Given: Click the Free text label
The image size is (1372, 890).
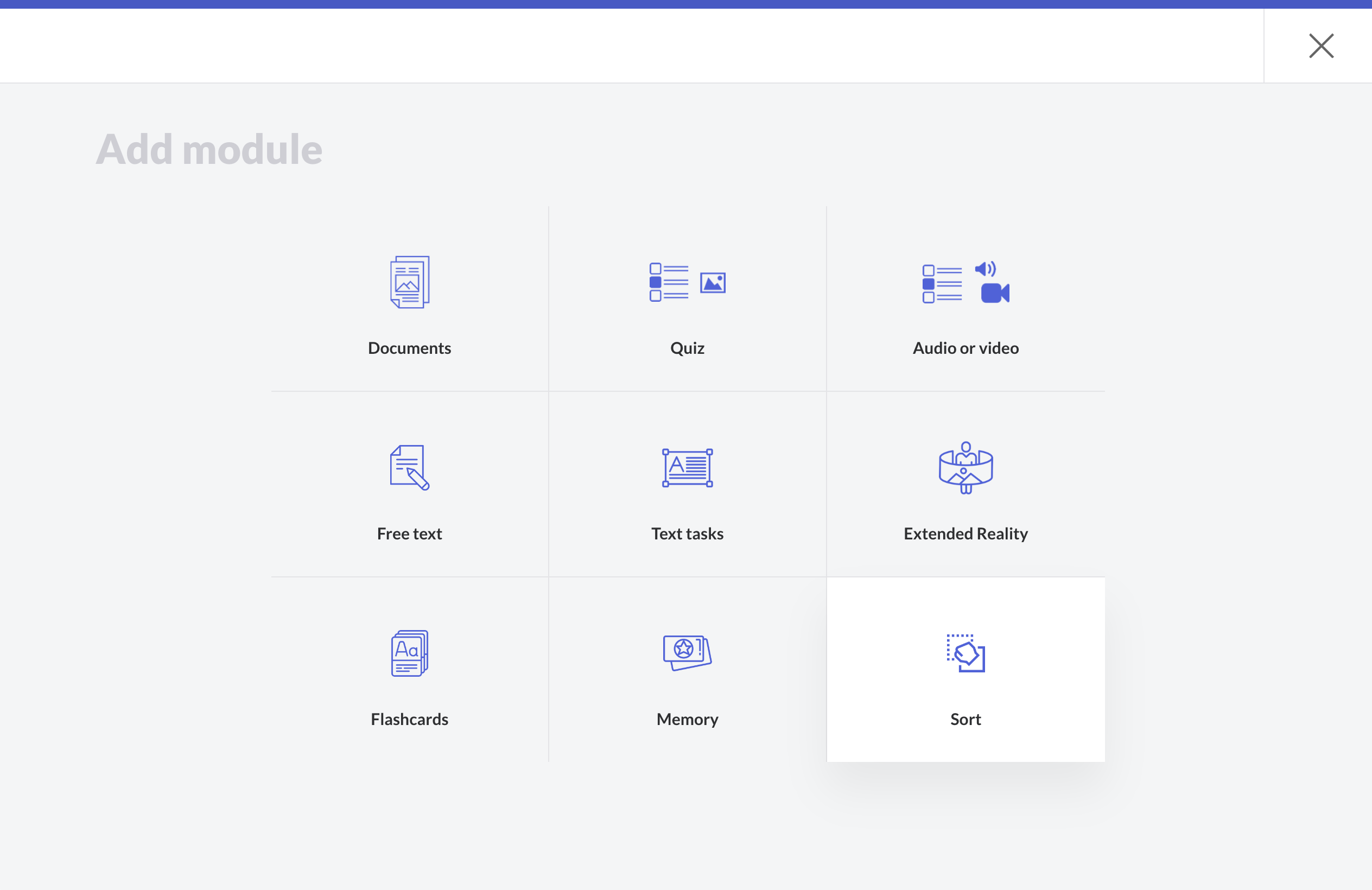Looking at the screenshot, I should [409, 534].
